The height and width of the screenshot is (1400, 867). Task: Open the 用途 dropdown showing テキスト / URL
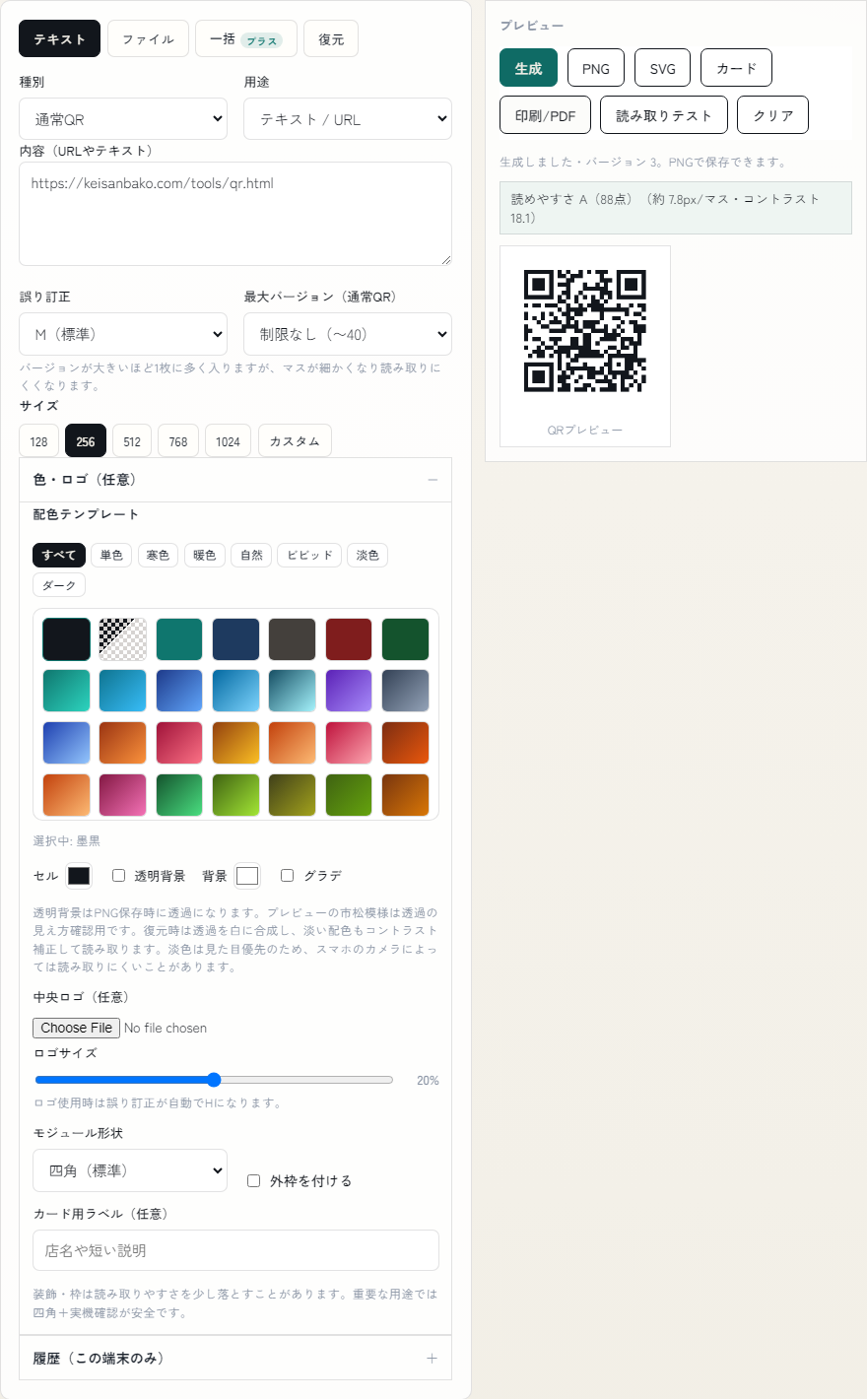[x=348, y=118]
